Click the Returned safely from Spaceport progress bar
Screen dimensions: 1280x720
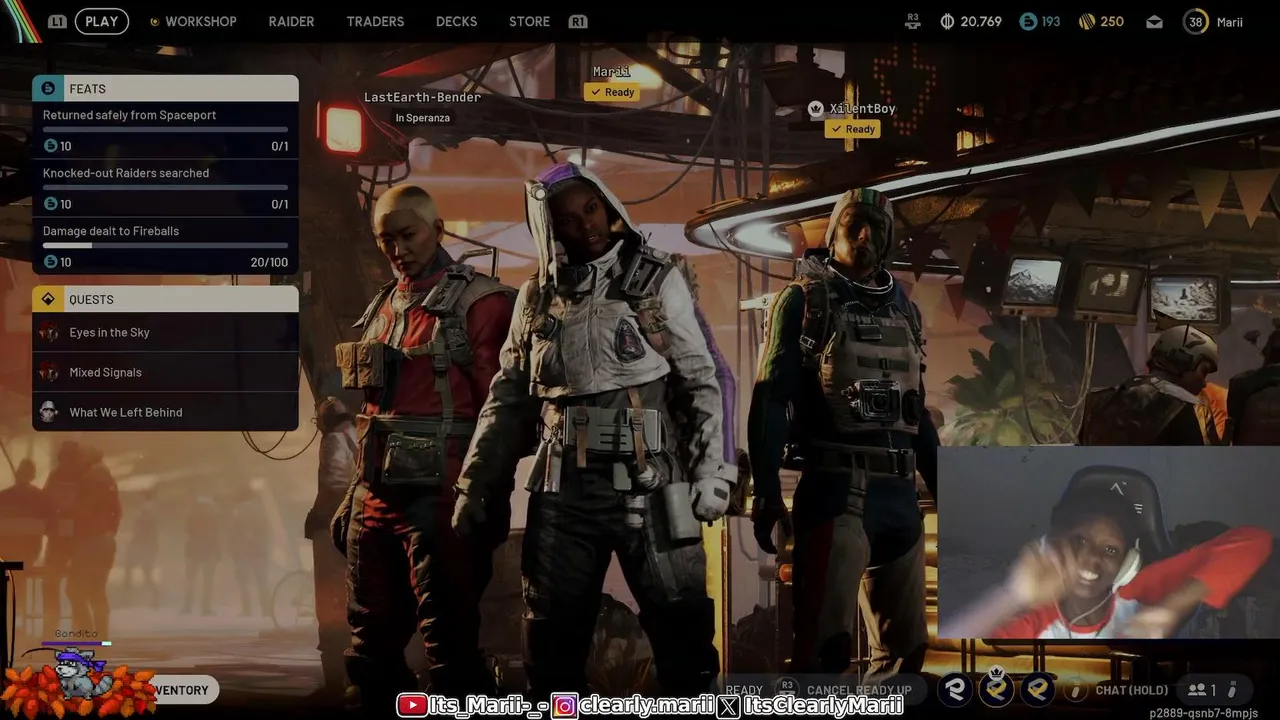pos(165,129)
